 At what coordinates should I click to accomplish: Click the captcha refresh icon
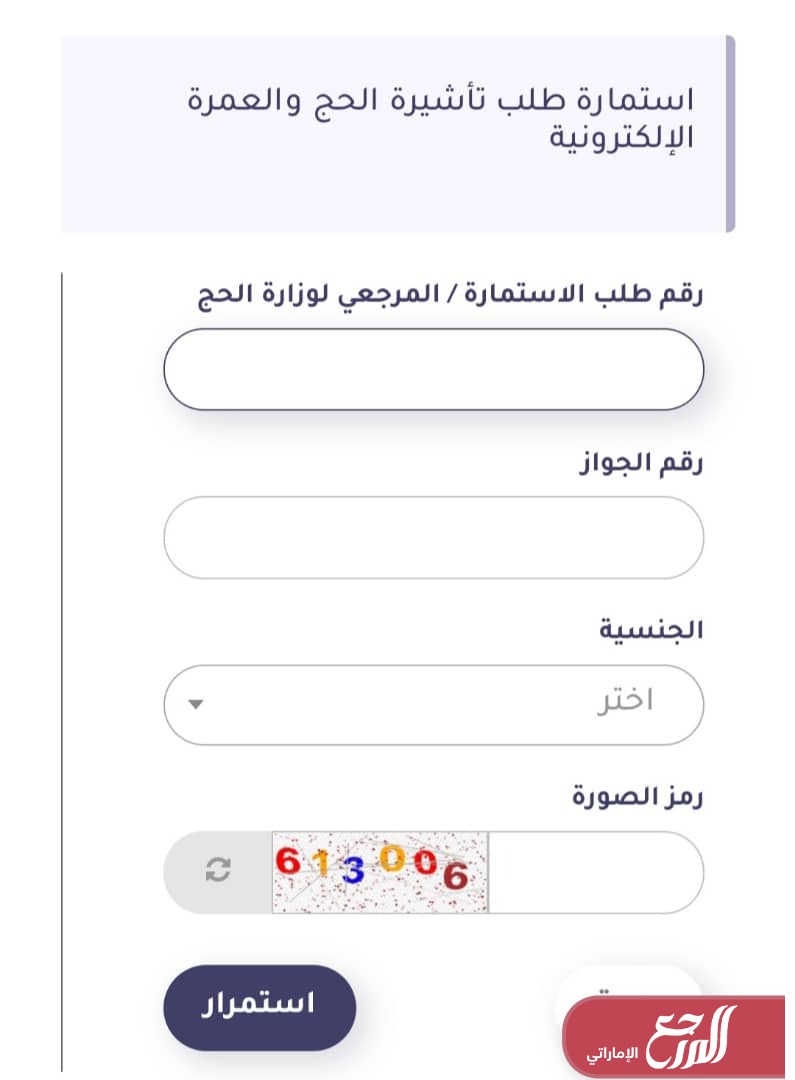coord(217,871)
